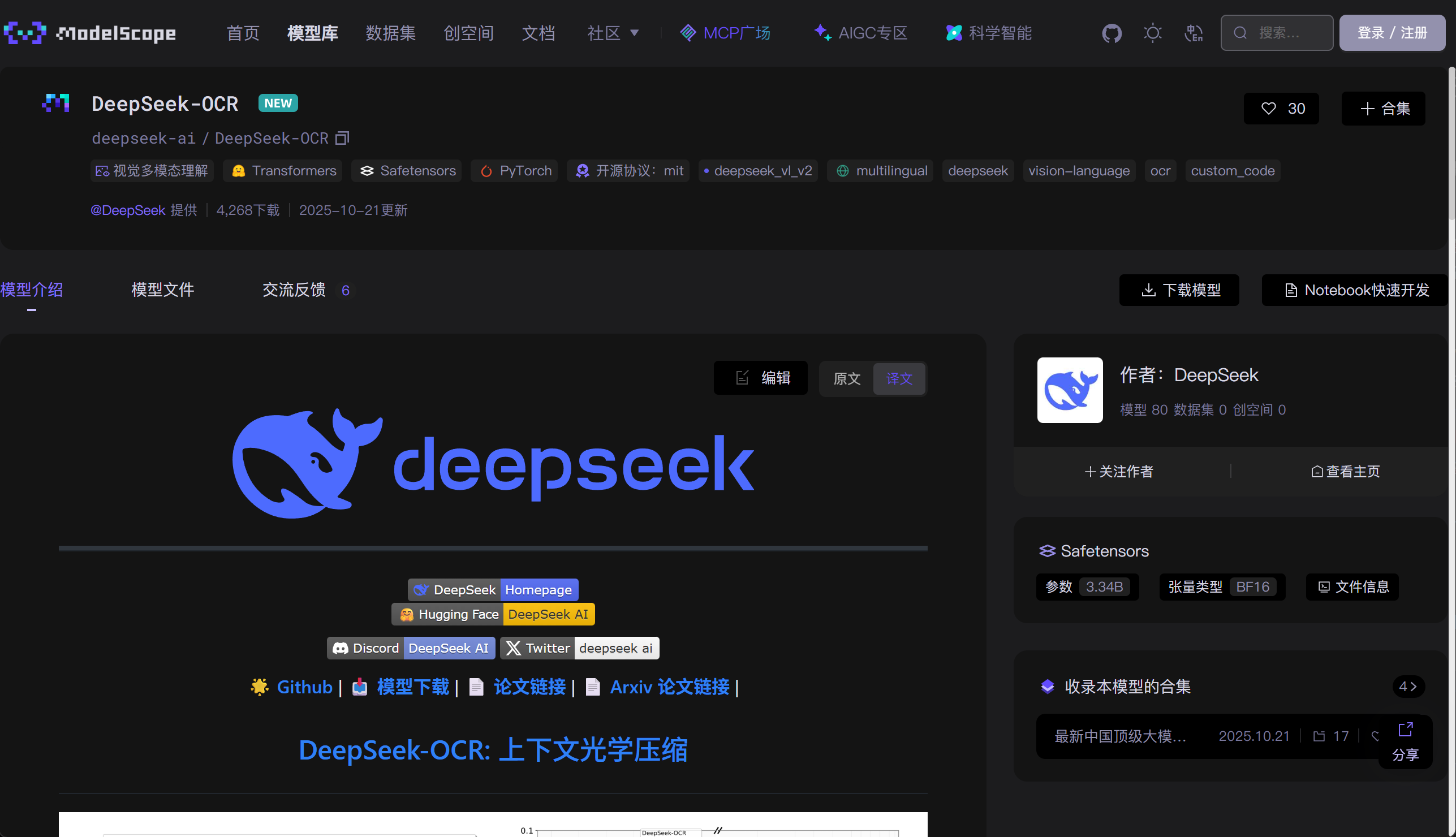This screenshot has height=837, width=1456.
Task: Click the search input field
Action: tap(1287, 33)
